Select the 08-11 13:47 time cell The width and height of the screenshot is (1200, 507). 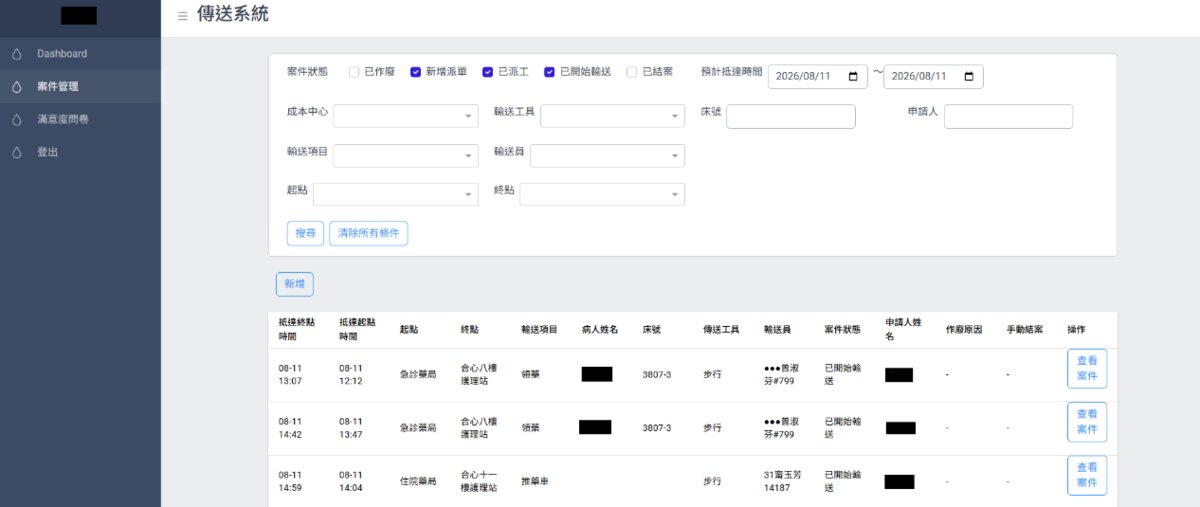point(352,427)
